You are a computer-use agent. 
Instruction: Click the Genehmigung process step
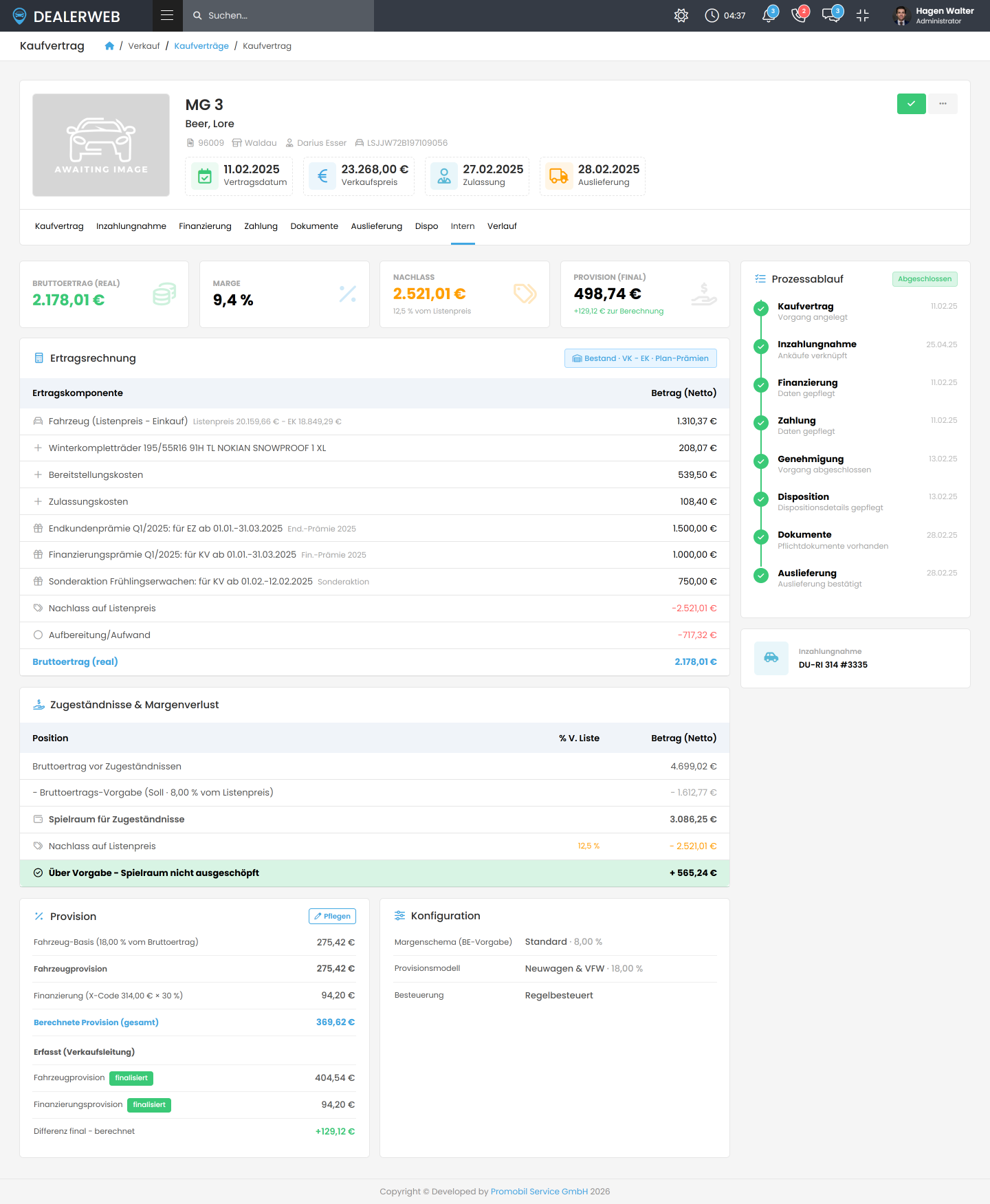click(x=855, y=463)
